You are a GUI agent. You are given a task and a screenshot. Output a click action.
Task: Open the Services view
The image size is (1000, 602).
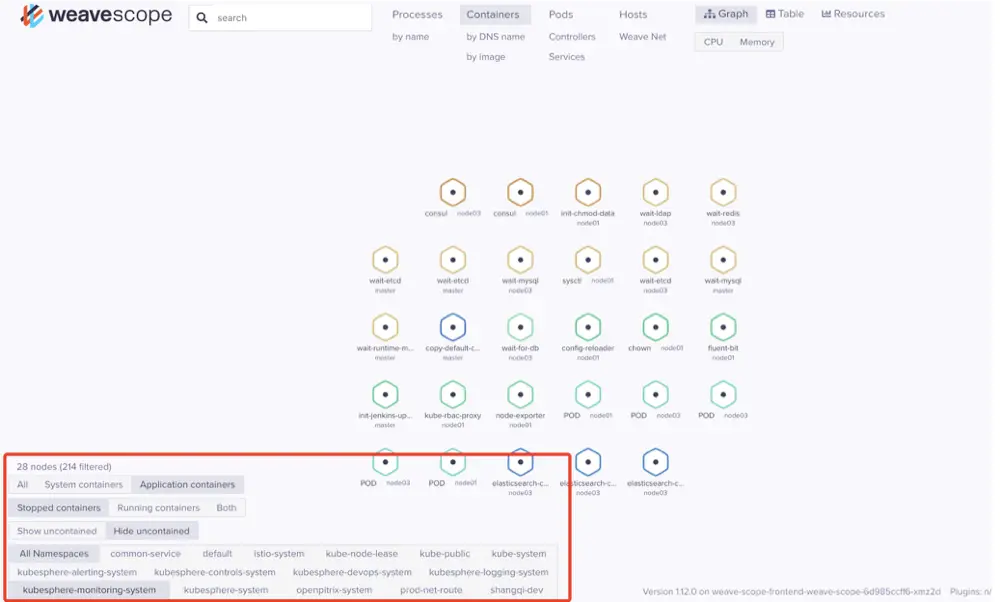(x=566, y=57)
